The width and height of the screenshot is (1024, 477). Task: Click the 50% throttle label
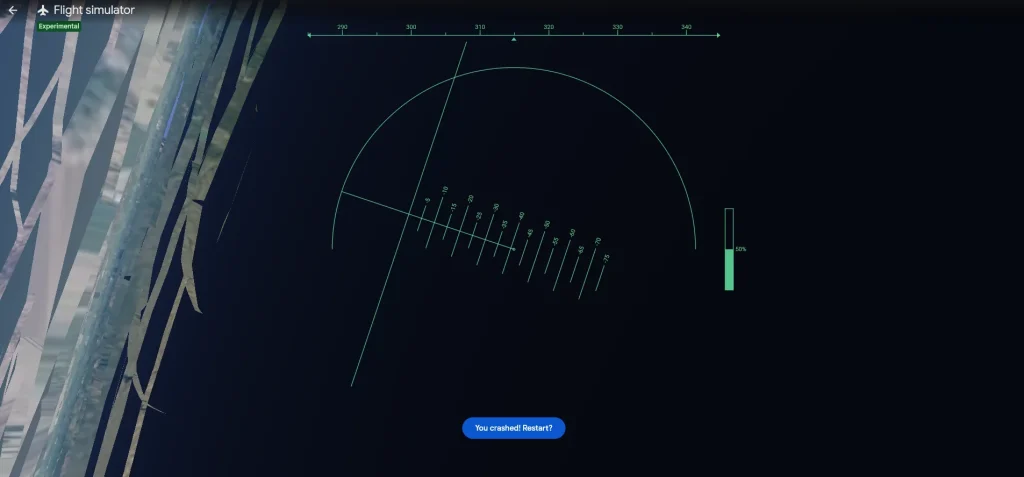[741, 249]
